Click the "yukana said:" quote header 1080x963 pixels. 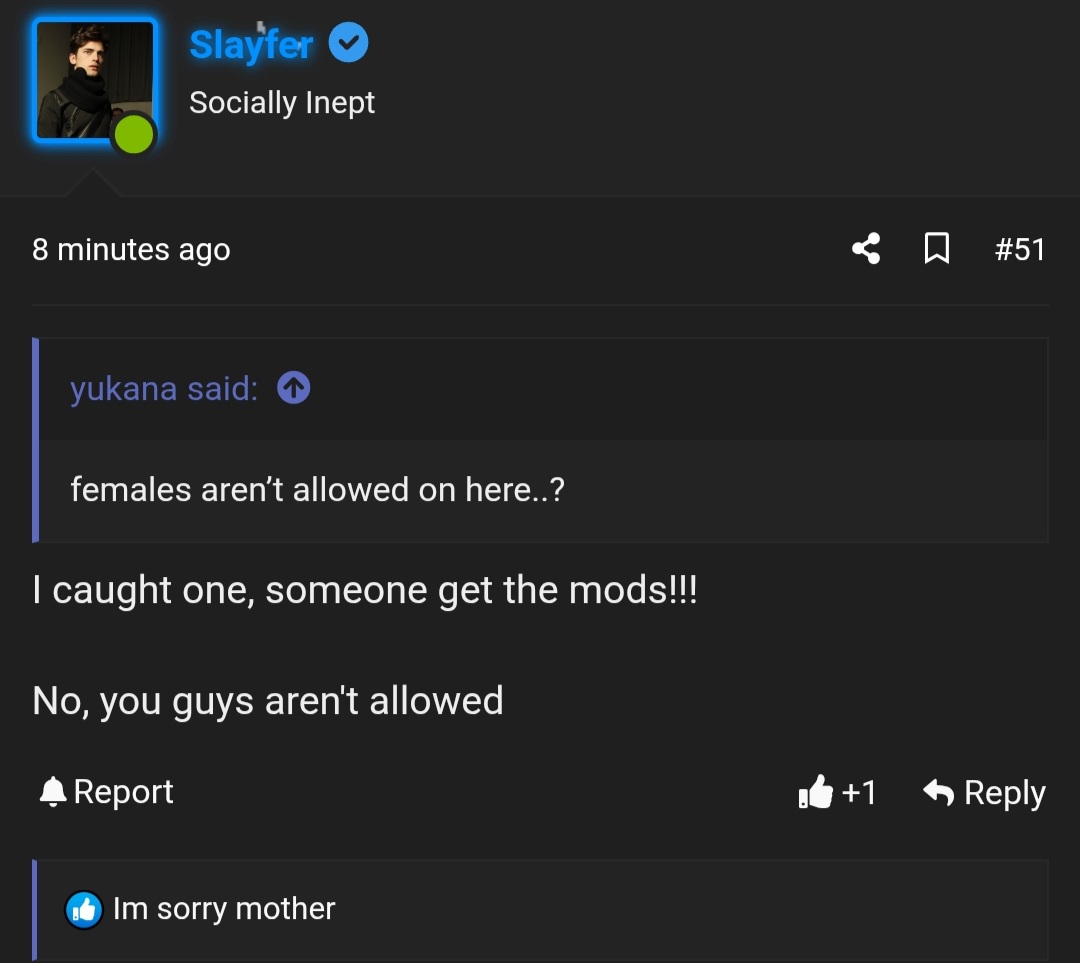coord(164,388)
